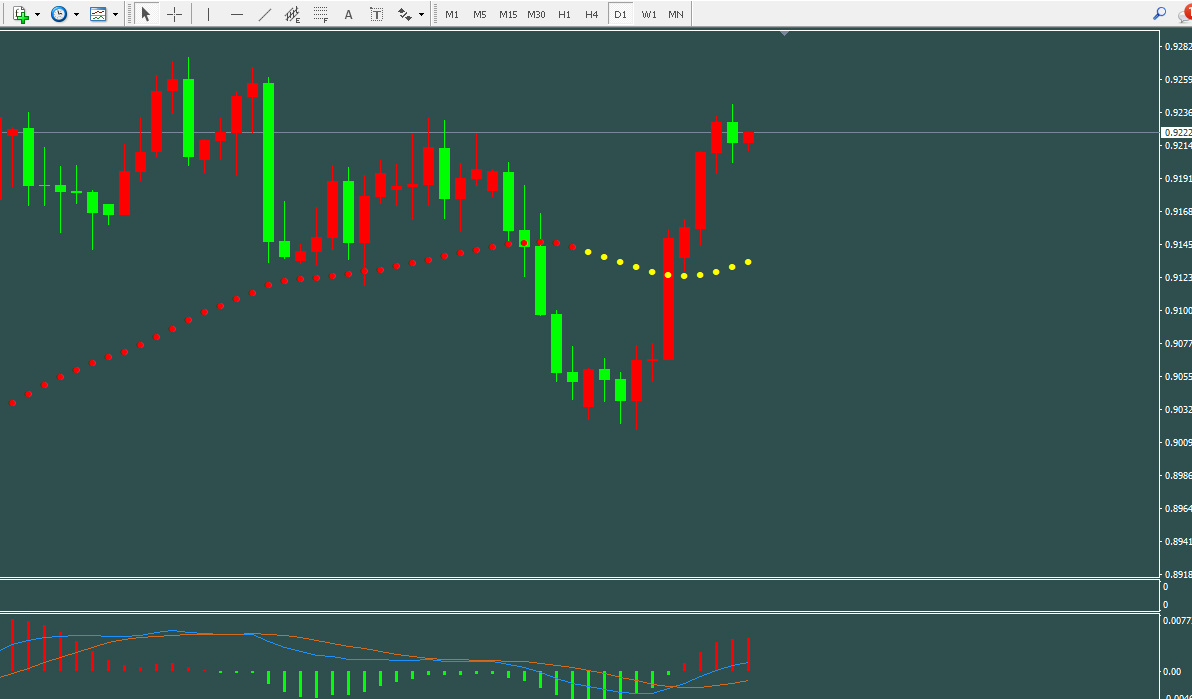Select the text 'A' tool
This screenshot has width=1192, height=699.
pos(348,14)
